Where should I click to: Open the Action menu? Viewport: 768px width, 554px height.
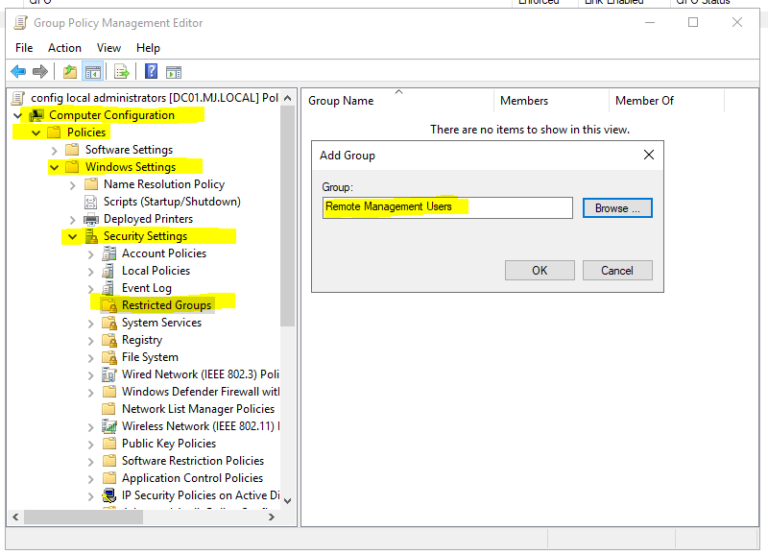(x=65, y=48)
